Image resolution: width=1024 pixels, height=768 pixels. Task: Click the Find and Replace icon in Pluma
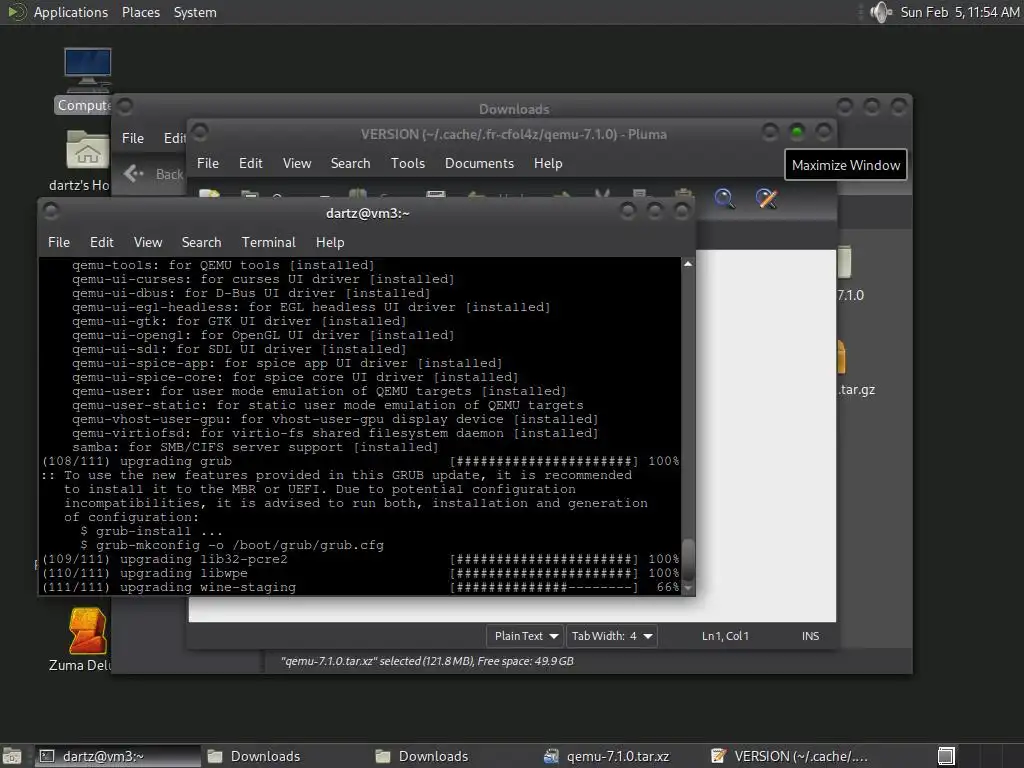[767, 198]
